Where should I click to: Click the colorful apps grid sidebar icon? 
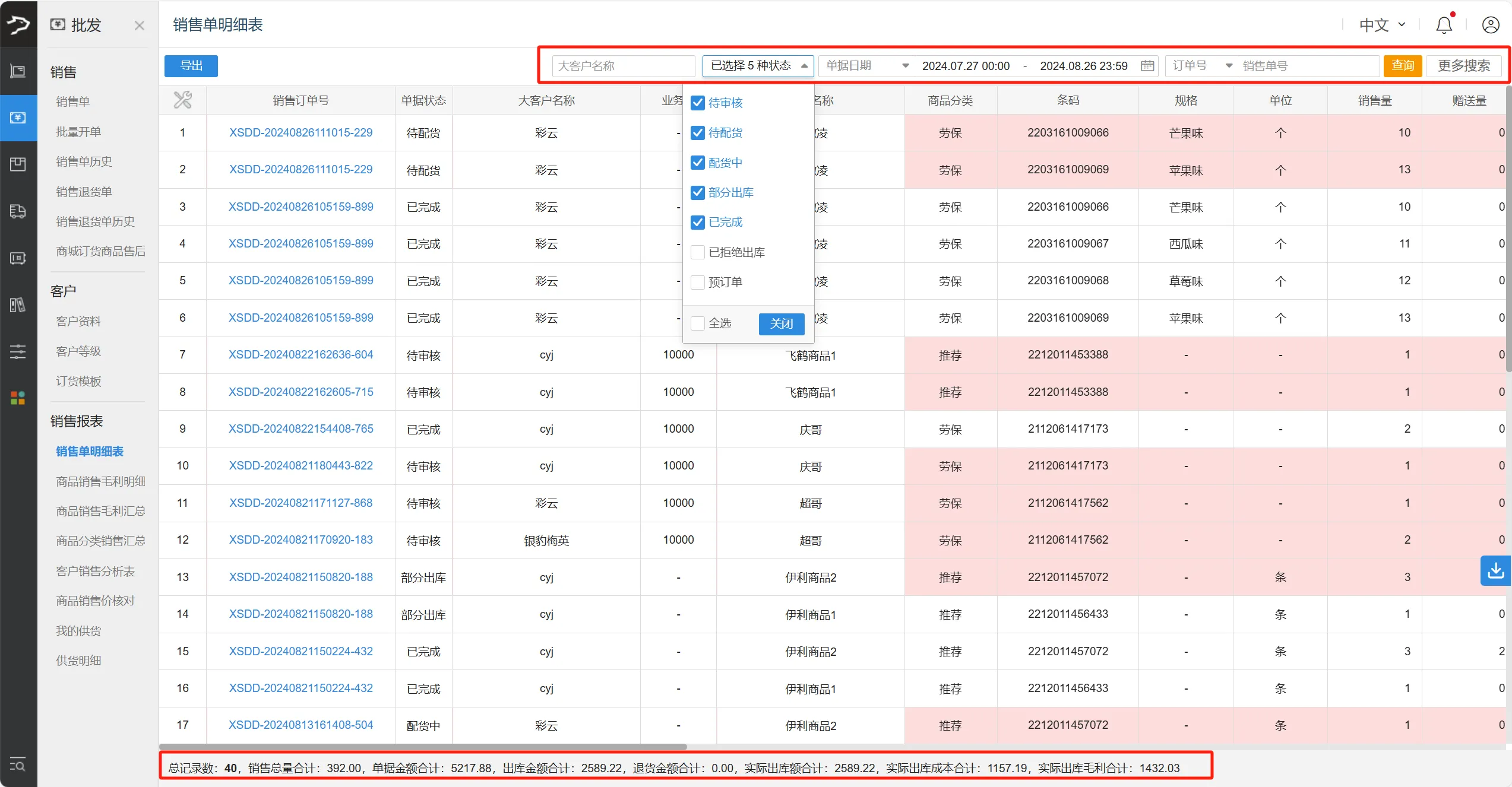tap(18, 398)
